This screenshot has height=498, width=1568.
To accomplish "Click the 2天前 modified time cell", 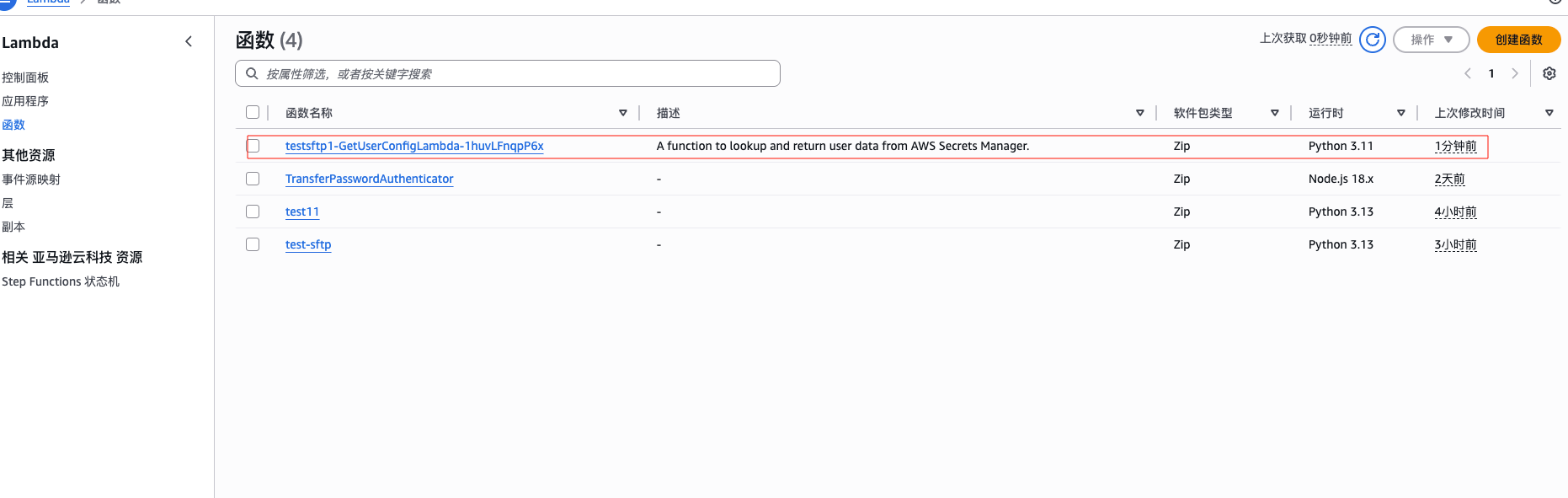I will click(x=1449, y=179).
